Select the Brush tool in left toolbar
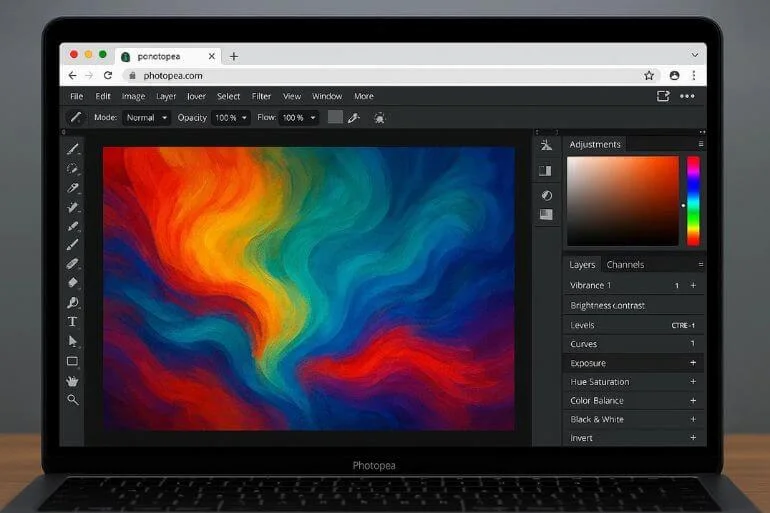The image size is (770, 513). click(73, 148)
